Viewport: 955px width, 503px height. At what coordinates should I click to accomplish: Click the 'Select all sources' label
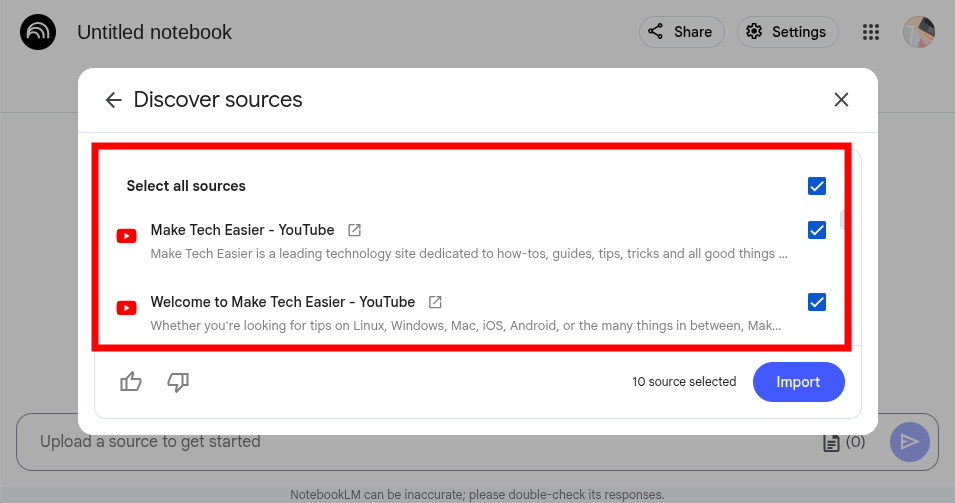[x=186, y=186]
